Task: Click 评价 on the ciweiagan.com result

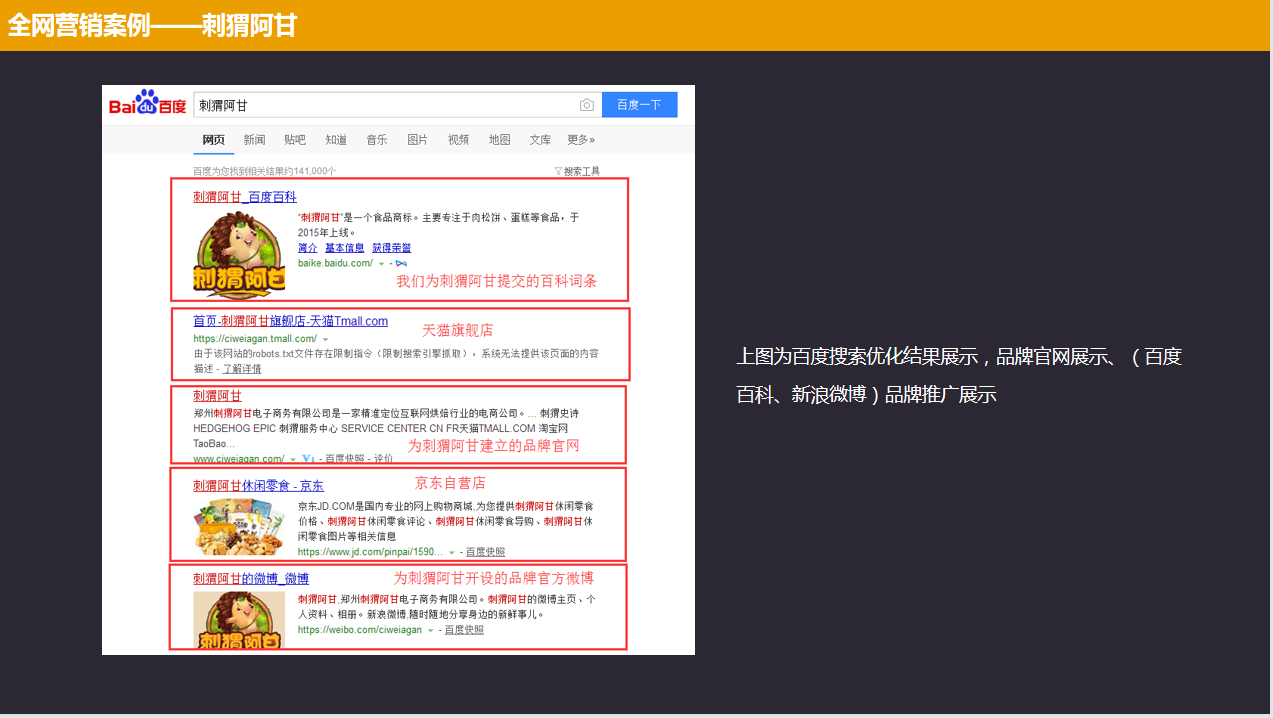Action: [x=384, y=459]
